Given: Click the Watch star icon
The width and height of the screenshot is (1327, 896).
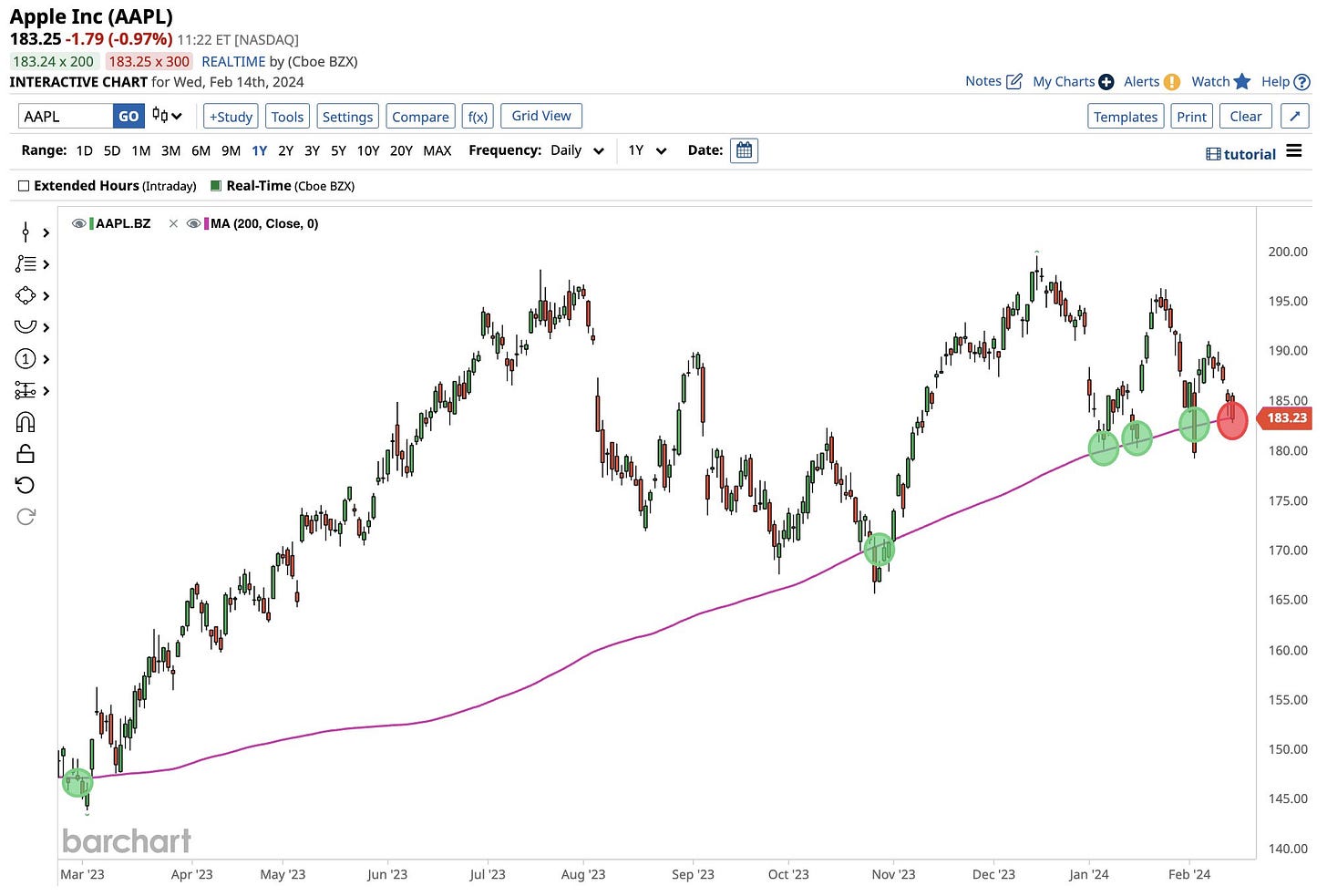Looking at the screenshot, I should [x=1241, y=81].
